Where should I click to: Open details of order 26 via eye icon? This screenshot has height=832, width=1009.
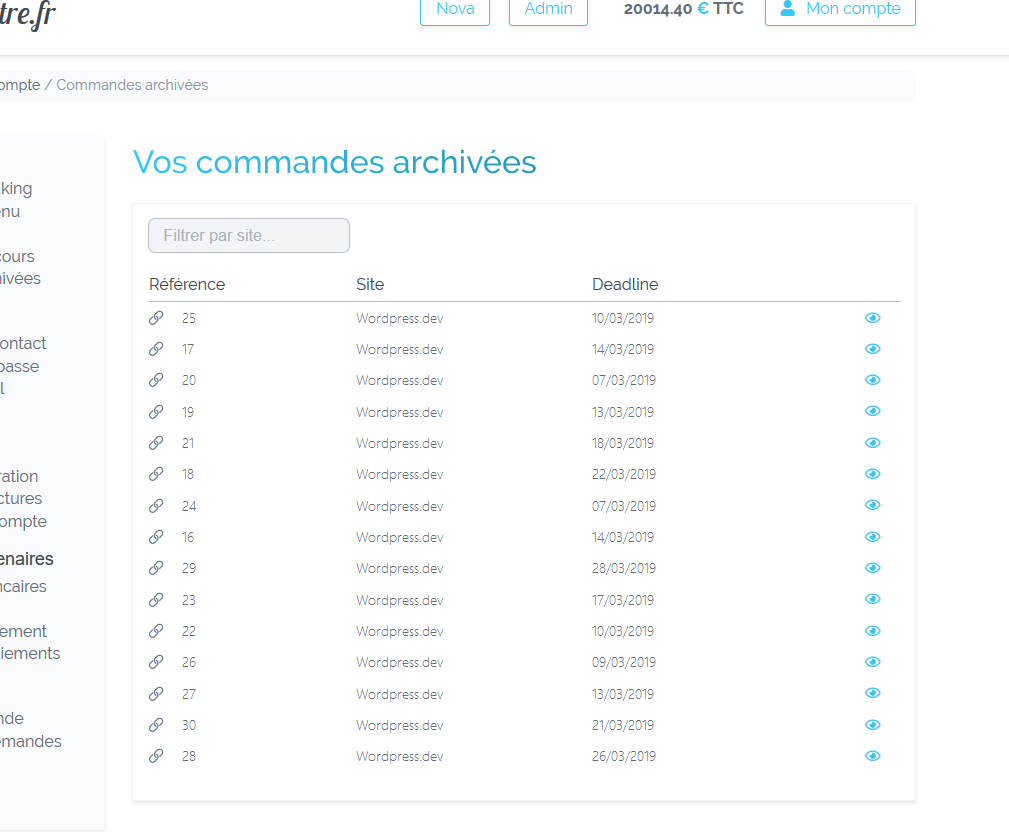point(872,662)
